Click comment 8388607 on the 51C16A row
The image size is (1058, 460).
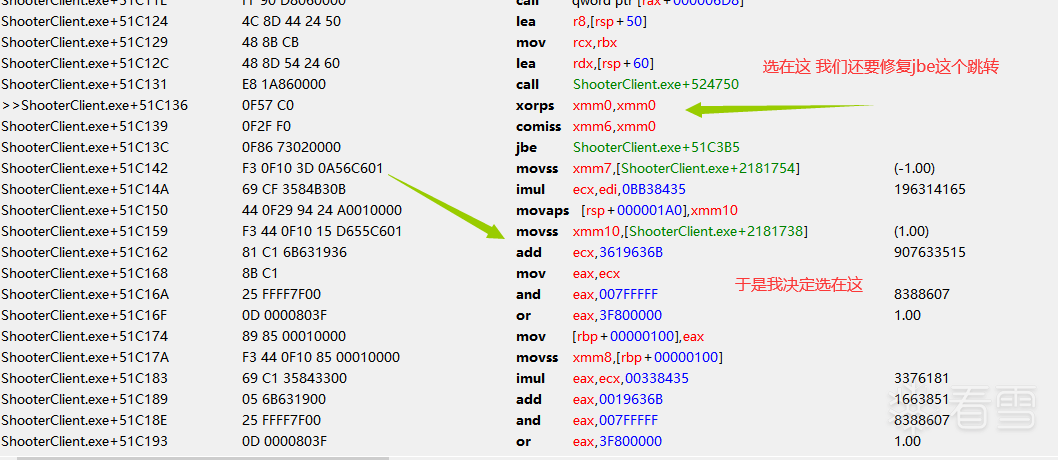click(922, 294)
